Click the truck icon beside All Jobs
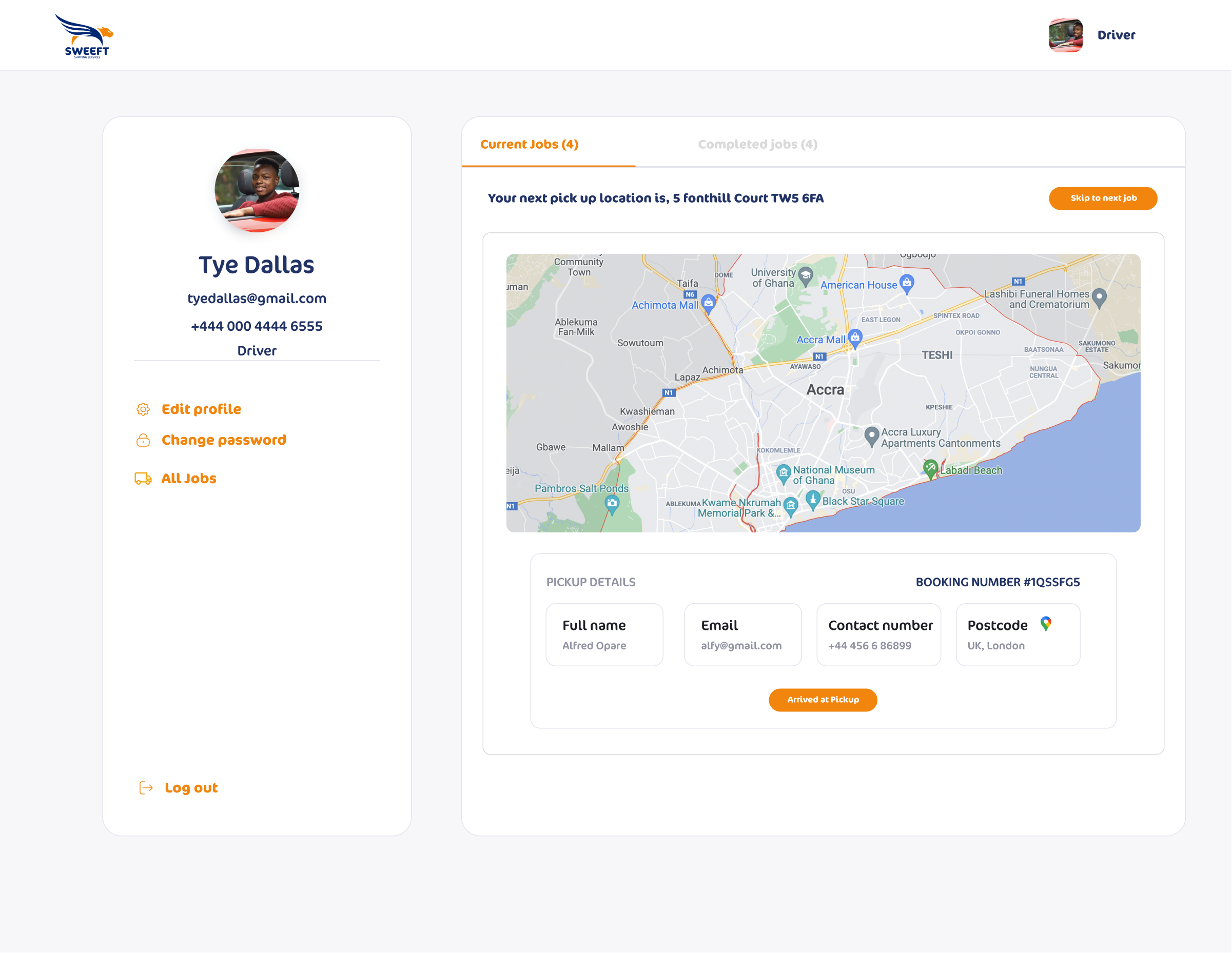 (143, 479)
